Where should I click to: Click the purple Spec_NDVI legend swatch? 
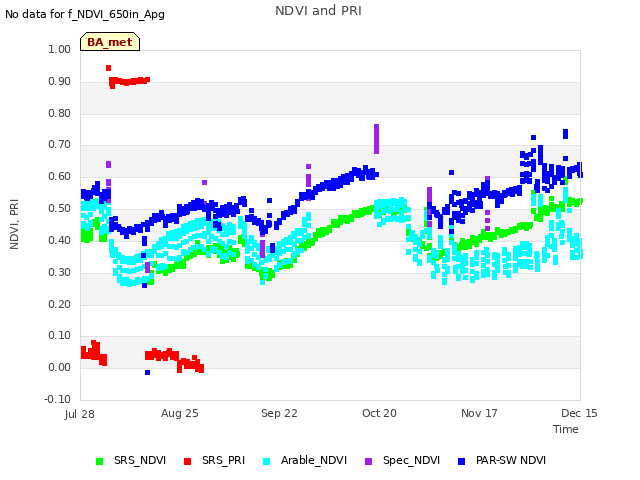[369, 461]
